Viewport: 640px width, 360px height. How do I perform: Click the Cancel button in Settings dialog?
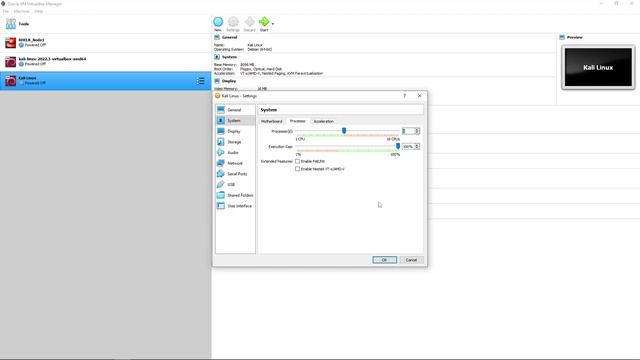click(411, 260)
